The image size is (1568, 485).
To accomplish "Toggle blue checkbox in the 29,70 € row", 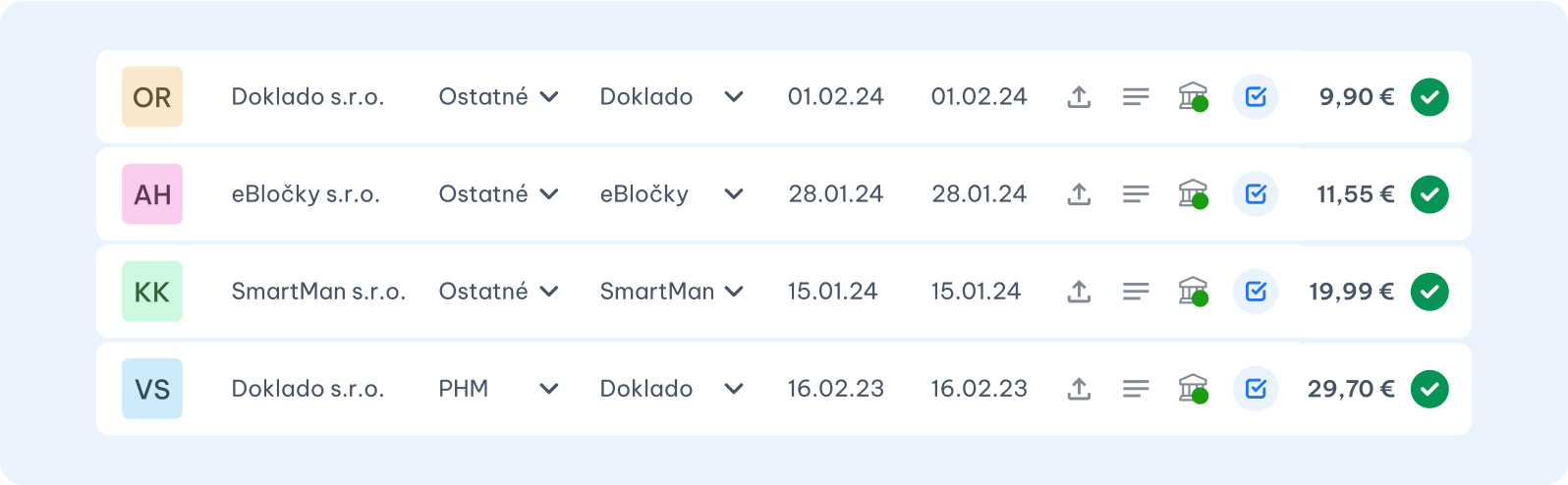I will coord(1256,389).
